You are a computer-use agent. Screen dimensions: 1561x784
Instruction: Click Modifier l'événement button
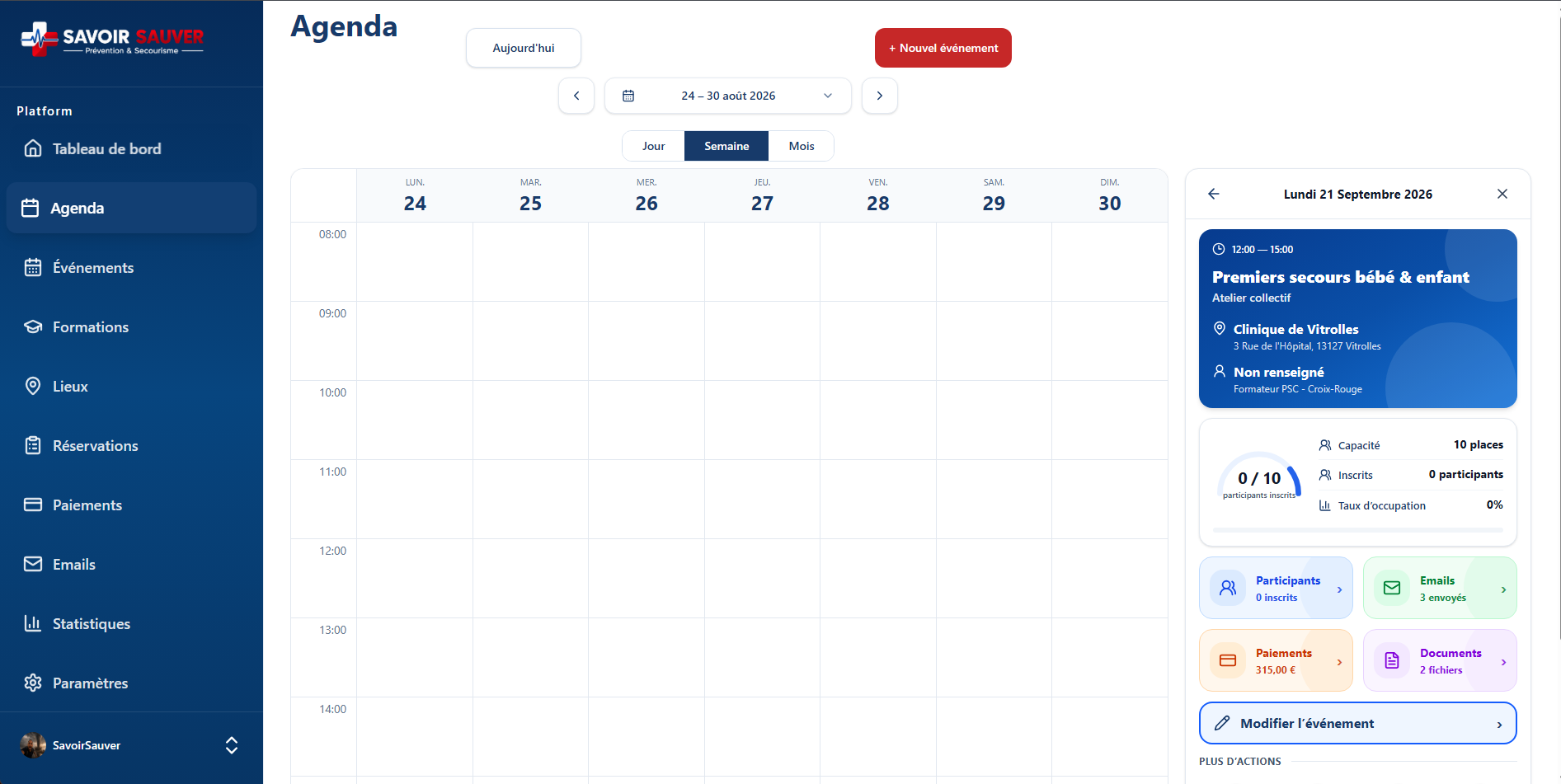click(x=1358, y=723)
